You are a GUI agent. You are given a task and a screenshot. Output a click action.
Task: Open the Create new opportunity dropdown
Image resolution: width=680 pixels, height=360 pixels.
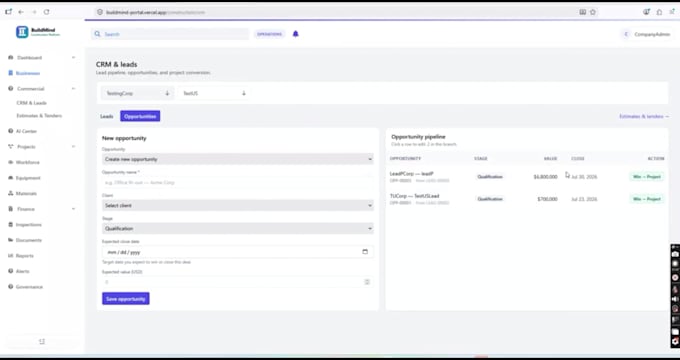[238, 159]
